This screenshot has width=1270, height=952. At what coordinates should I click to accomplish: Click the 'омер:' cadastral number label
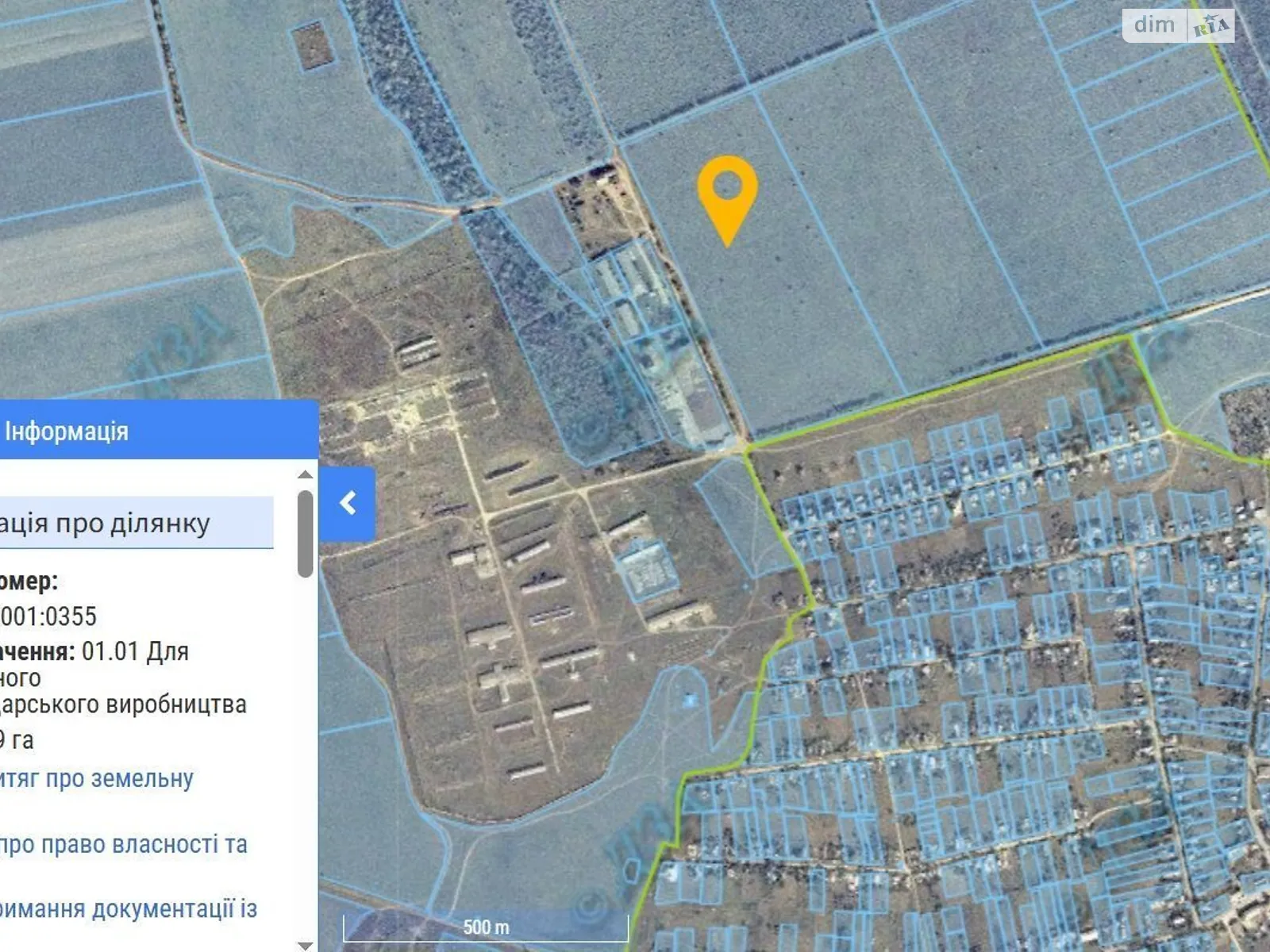29,581
